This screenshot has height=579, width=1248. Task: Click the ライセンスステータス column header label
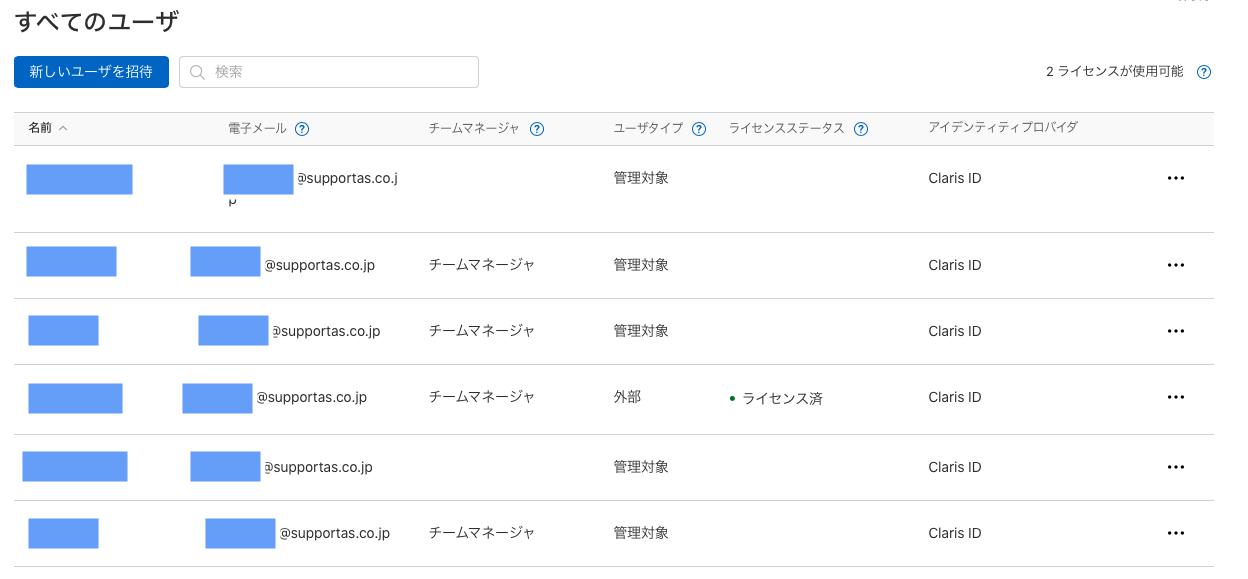click(787, 128)
